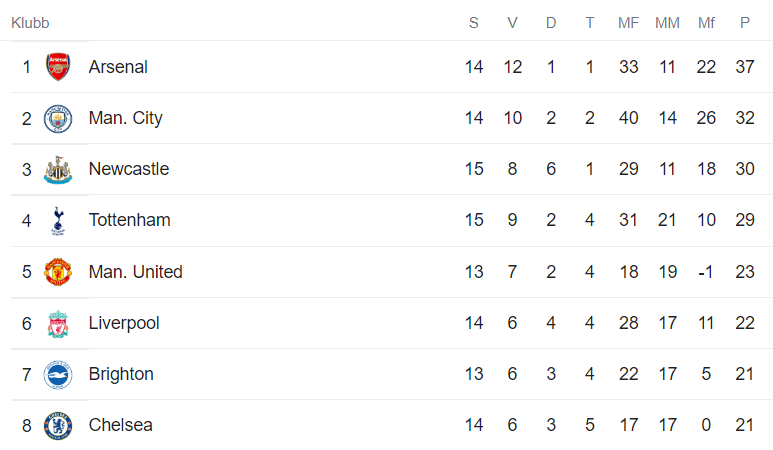Click the Liverpool club crest
The width and height of the screenshot is (773, 450).
(58, 324)
